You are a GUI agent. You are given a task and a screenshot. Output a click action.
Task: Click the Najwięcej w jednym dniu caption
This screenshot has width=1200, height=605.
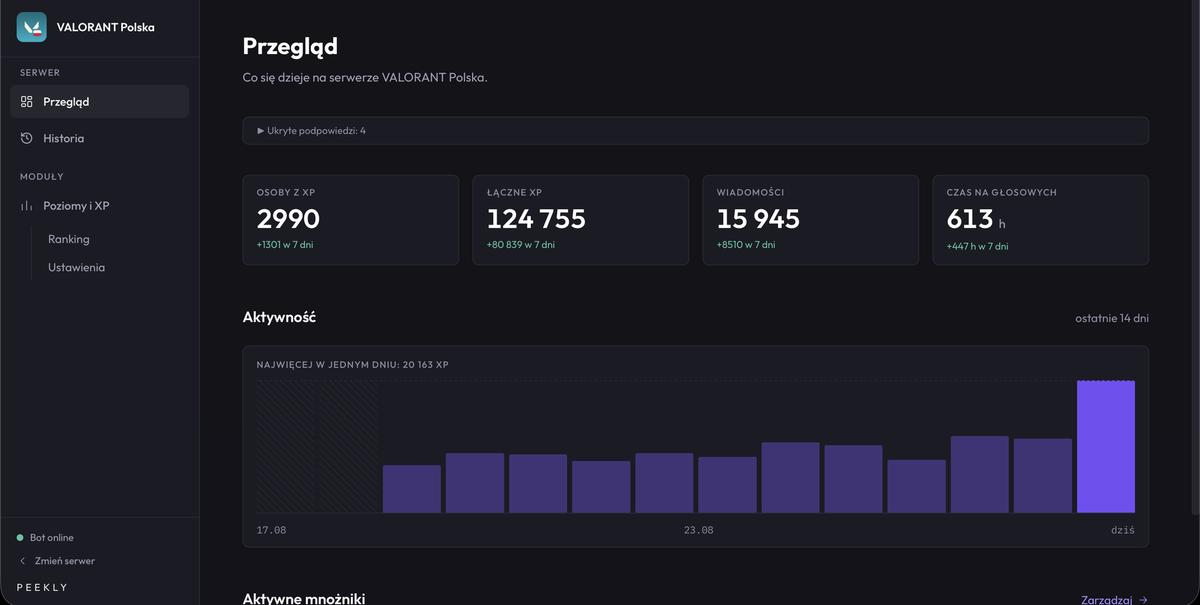pyautogui.click(x=352, y=365)
